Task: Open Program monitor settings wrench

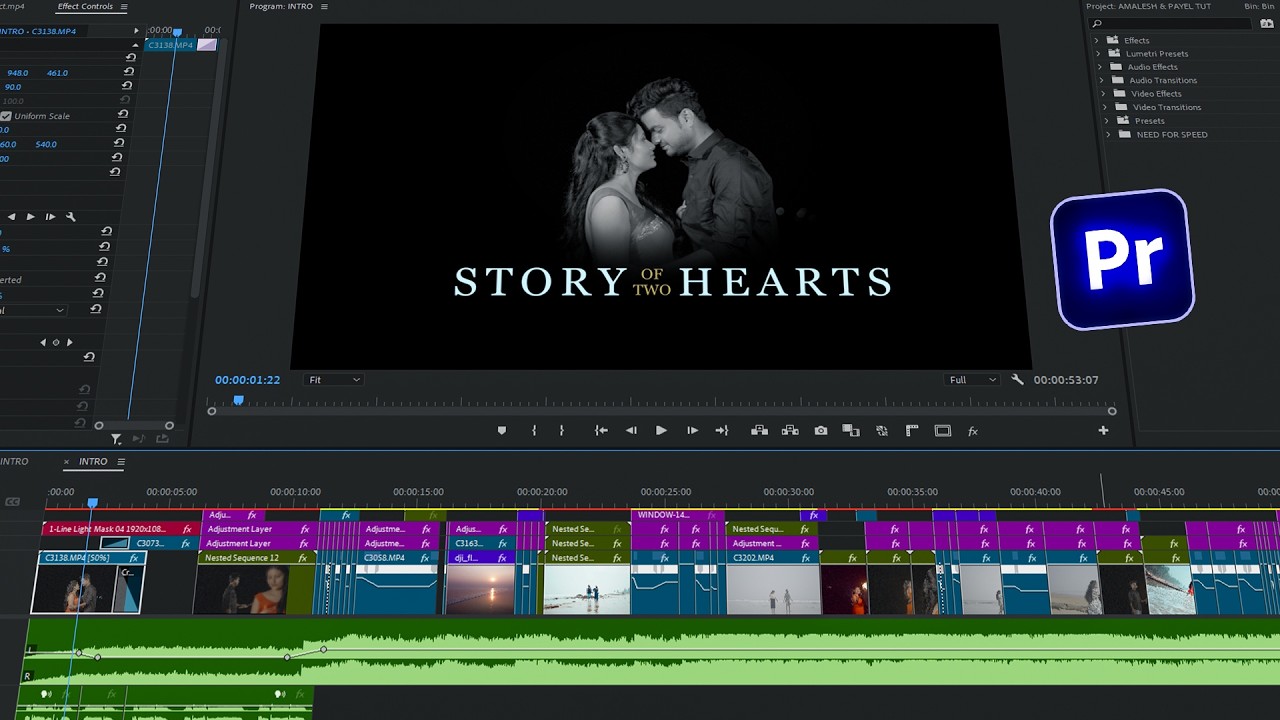Action: (x=1018, y=380)
